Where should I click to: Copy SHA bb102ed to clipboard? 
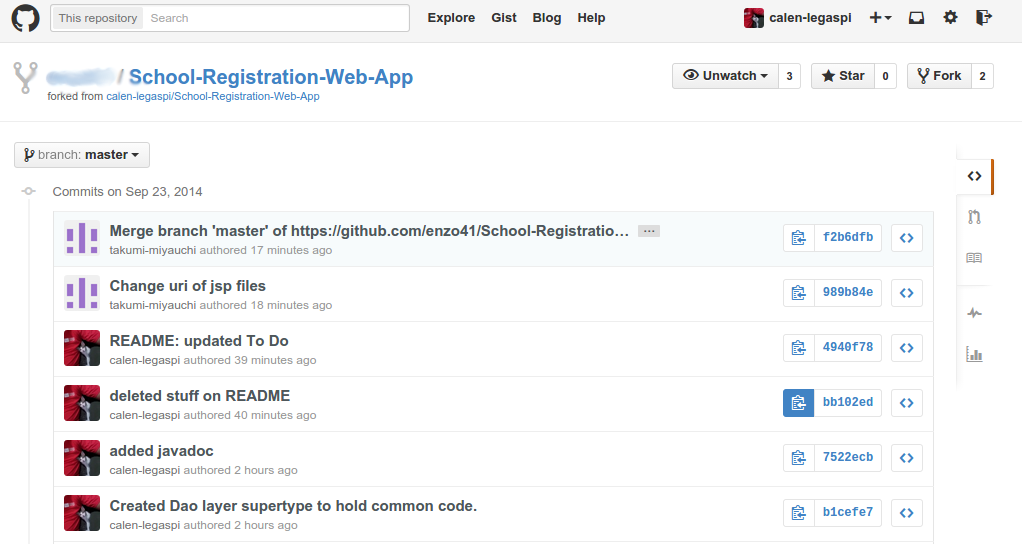[798, 403]
